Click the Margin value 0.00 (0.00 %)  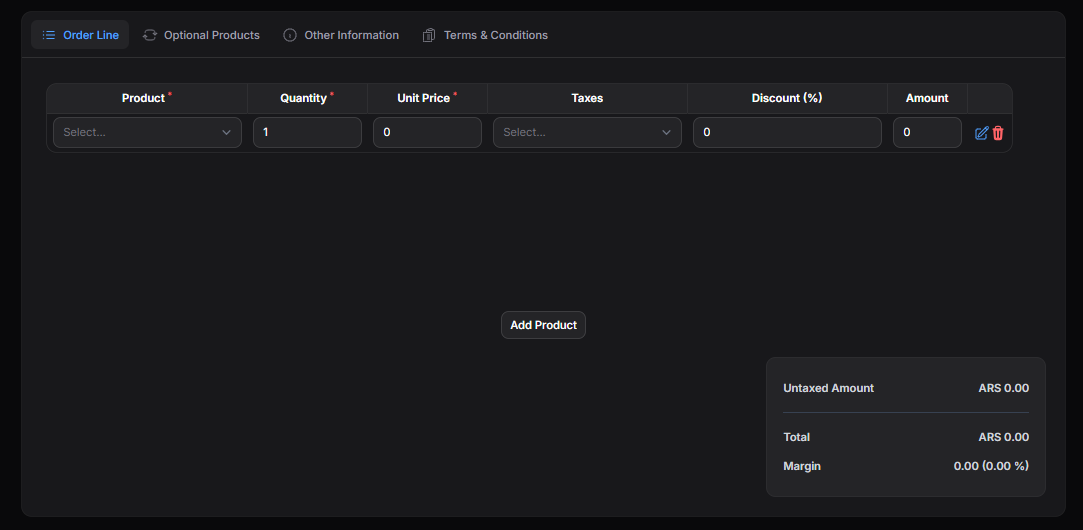991,466
